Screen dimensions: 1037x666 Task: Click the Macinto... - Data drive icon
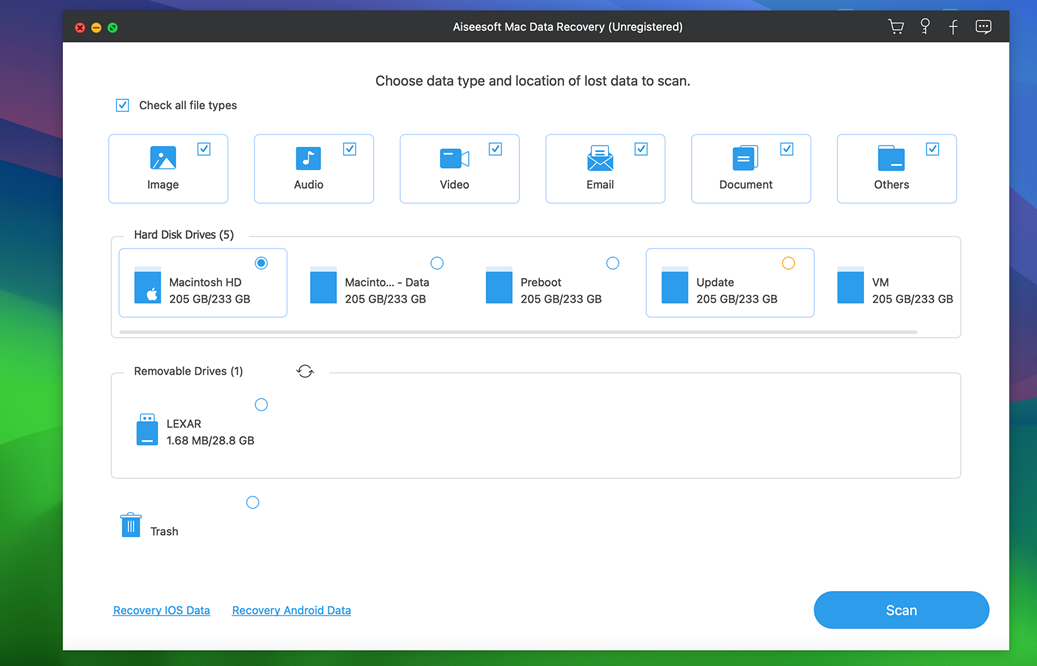point(323,284)
